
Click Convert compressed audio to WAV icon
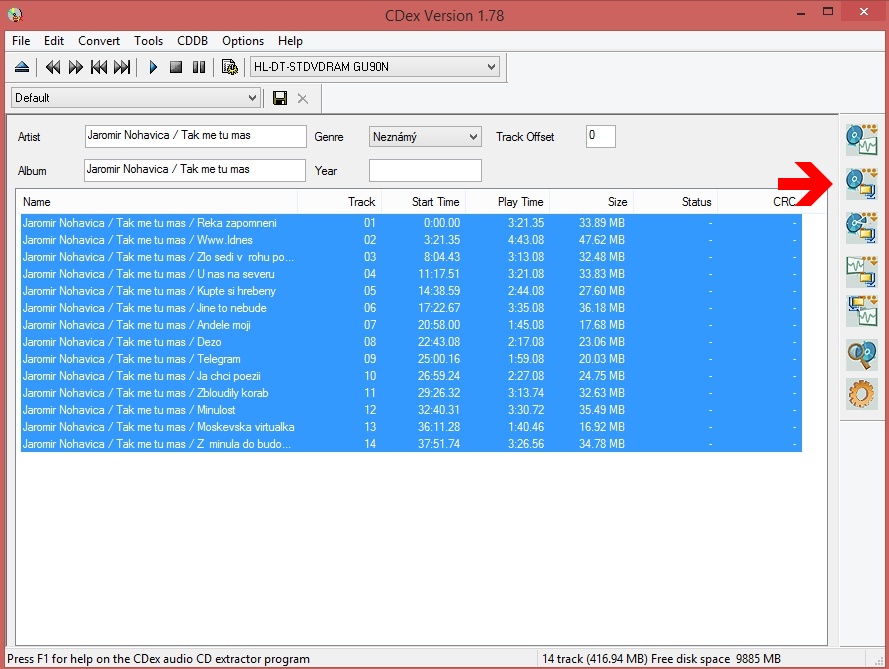coord(861,310)
